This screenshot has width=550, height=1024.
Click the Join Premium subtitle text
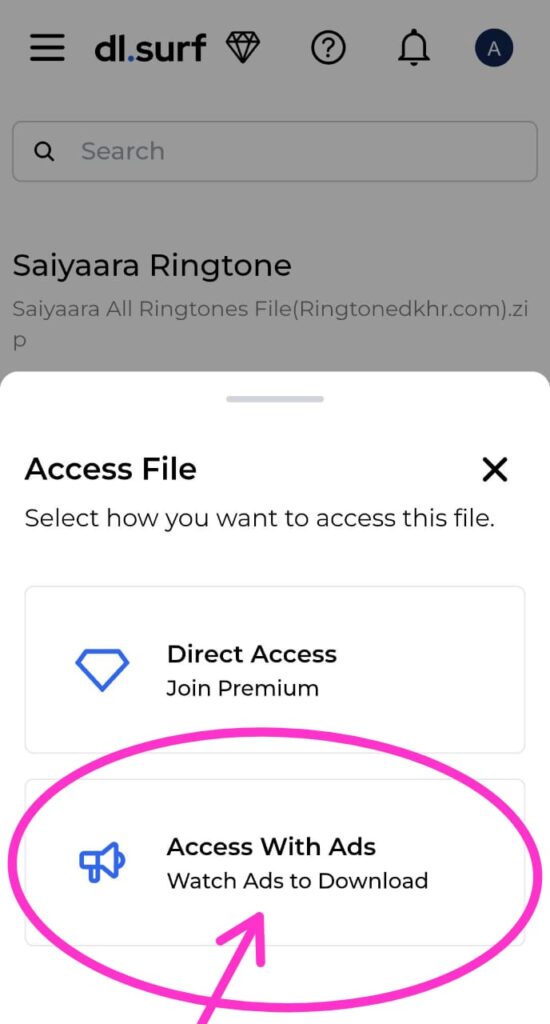coord(242,688)
